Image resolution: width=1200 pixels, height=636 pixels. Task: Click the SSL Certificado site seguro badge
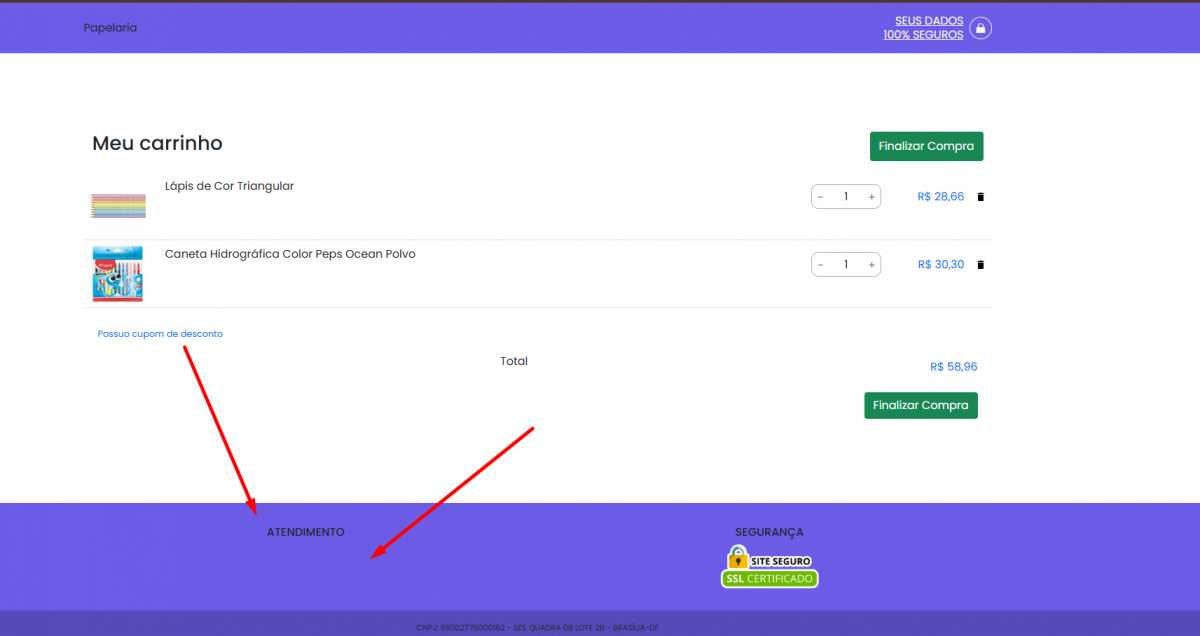(x=769, y=567)
